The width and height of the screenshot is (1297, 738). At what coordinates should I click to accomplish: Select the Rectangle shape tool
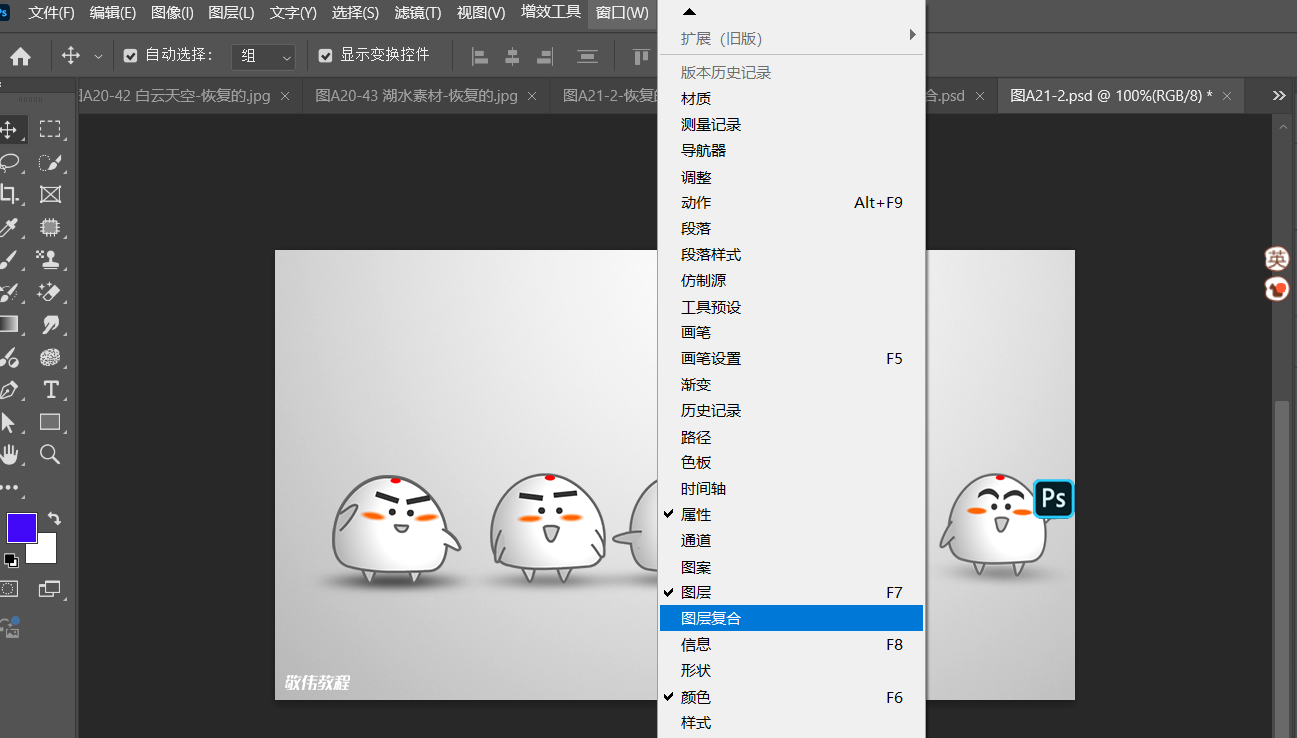pos(50,422)
